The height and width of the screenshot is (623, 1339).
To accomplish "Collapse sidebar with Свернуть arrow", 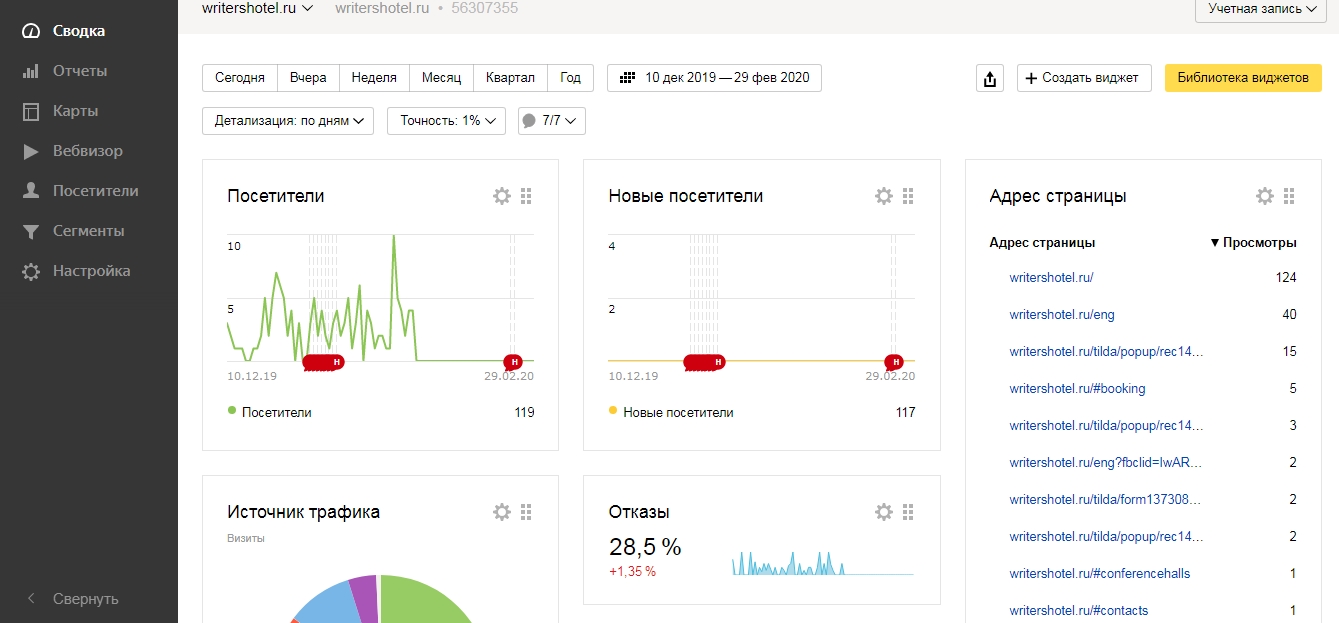I will [31, 599].
